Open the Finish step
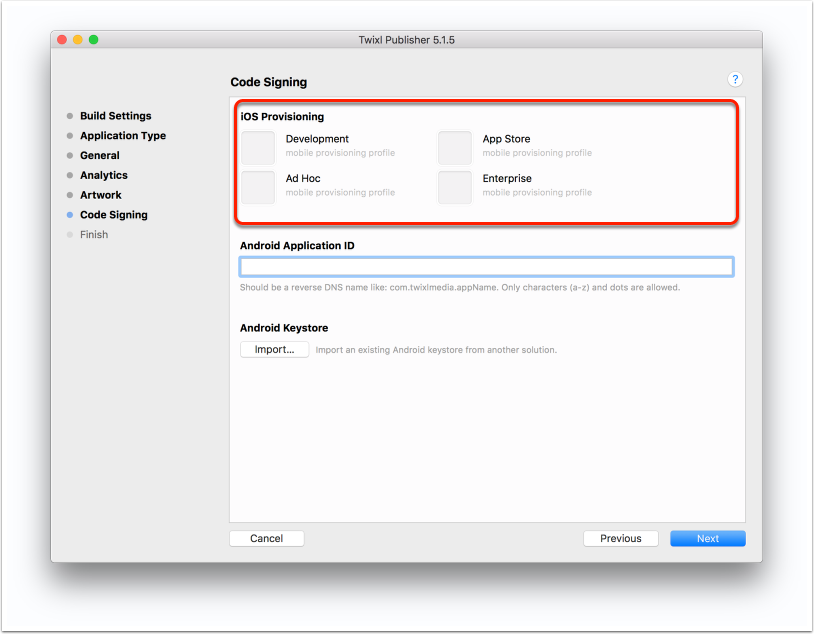The image size is (814, 634). coord(94,234)
